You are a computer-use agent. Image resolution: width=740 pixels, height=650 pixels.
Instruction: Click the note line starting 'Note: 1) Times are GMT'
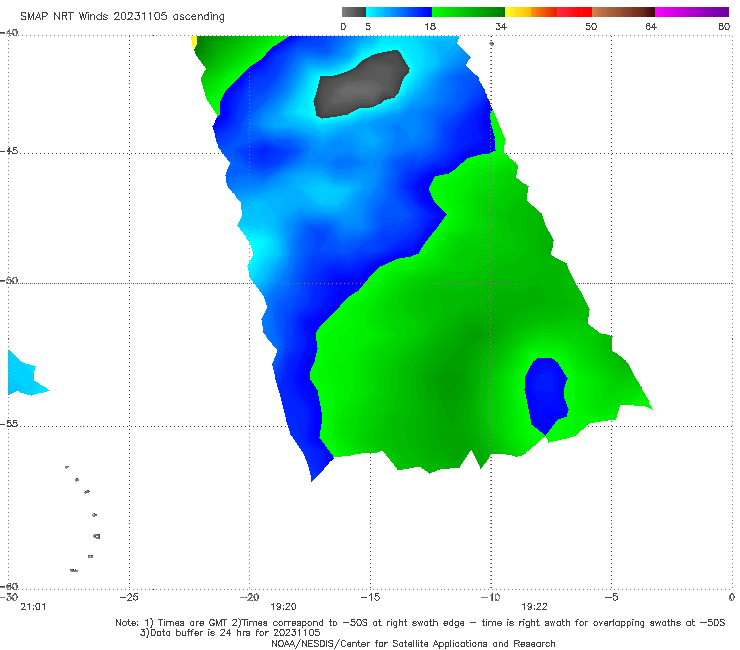[420, 623]
